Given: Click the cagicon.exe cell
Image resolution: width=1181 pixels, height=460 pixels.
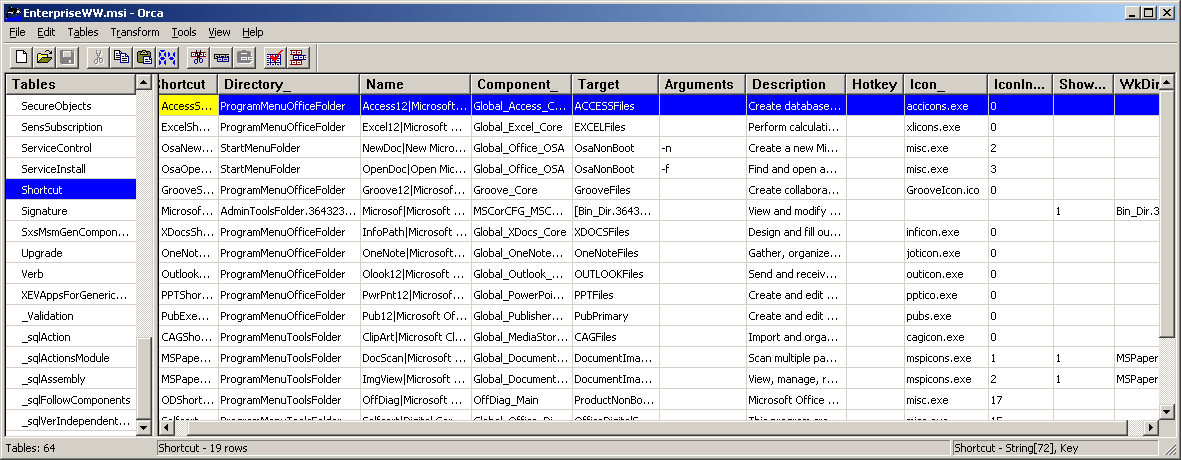Looking at the screenshot, I should click(945, 337).
